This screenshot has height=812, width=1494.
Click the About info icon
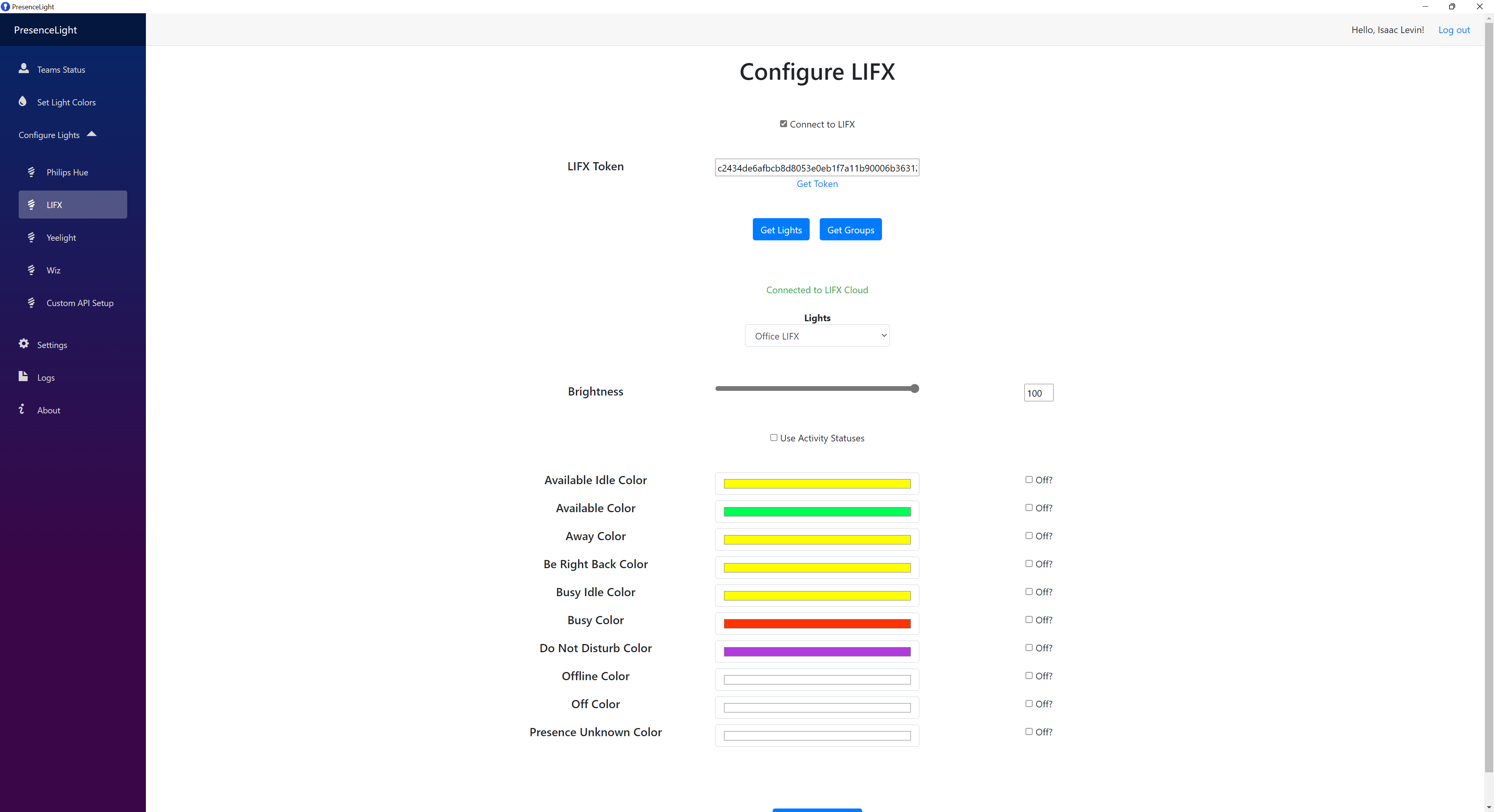coord(21,409)
